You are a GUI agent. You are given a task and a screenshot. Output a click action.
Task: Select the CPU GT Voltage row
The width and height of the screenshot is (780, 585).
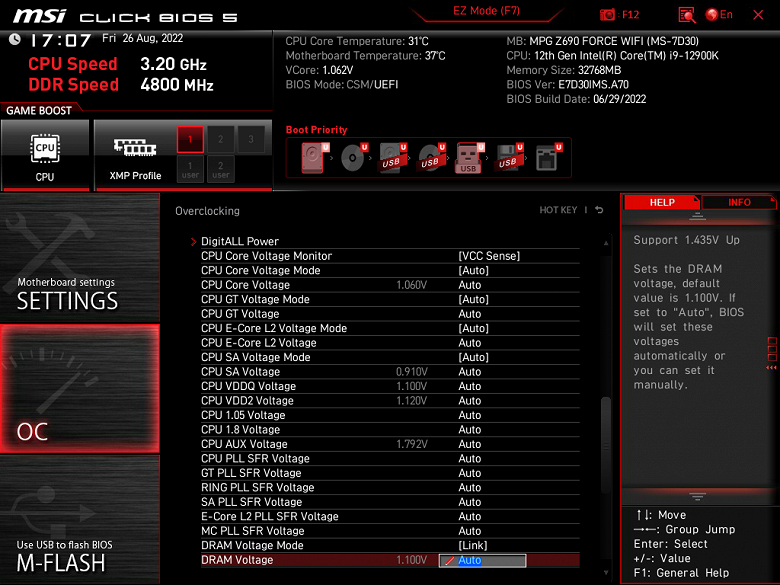click(x=390, y=314)
